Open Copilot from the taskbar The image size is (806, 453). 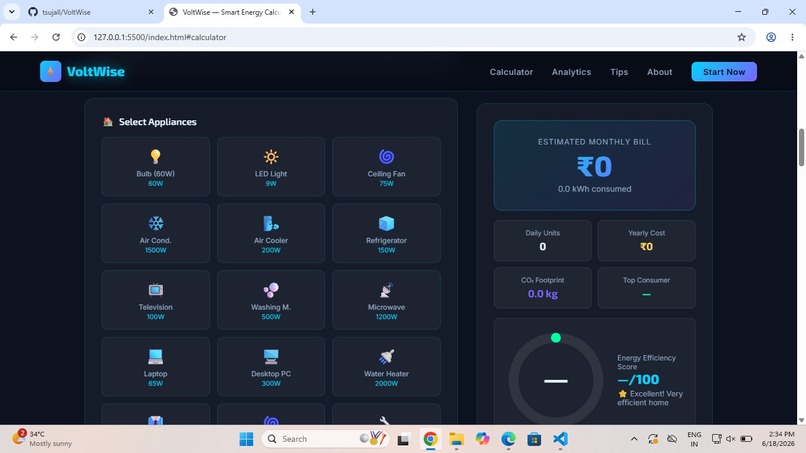[x=482, y=439]
